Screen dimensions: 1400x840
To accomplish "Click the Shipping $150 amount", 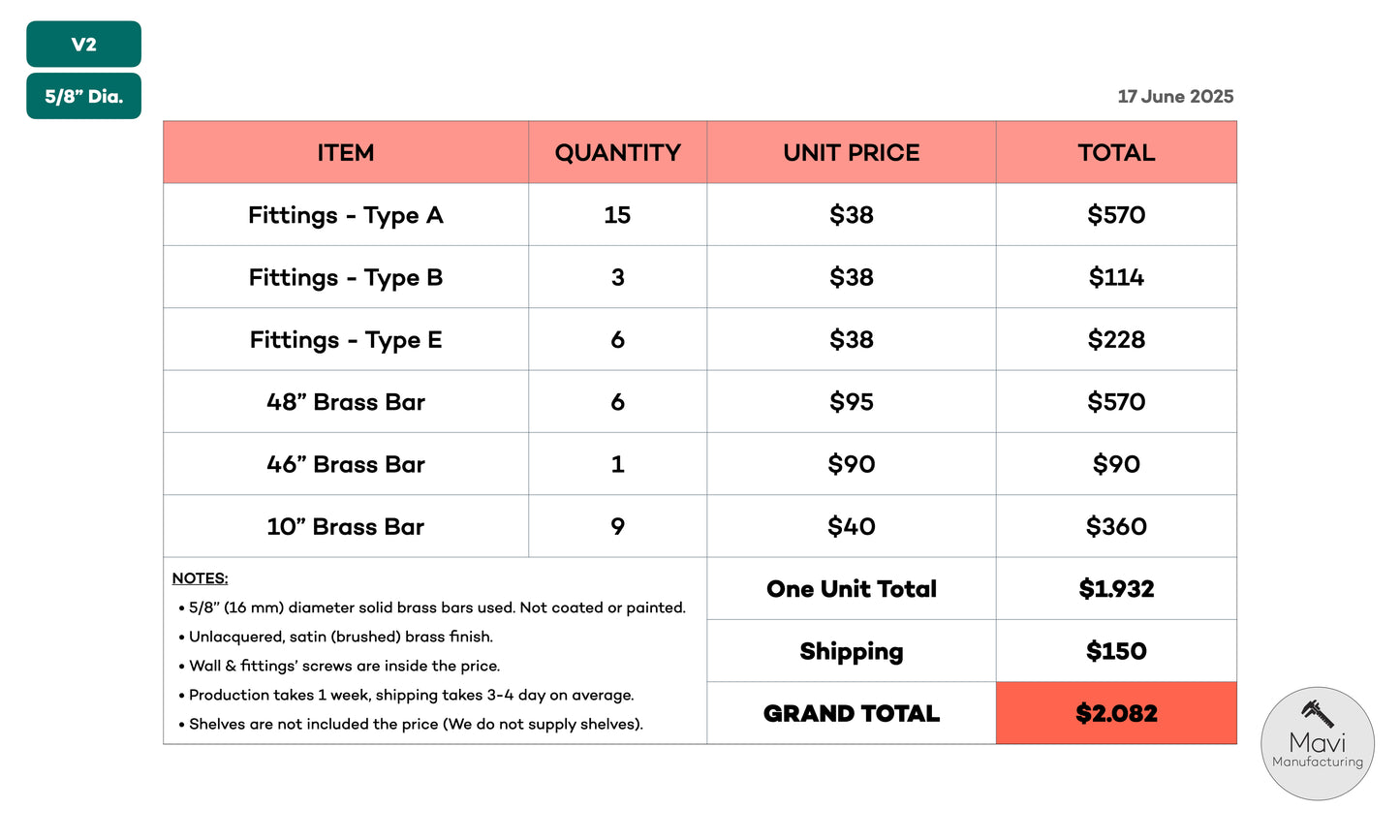I will (1116, 651).
